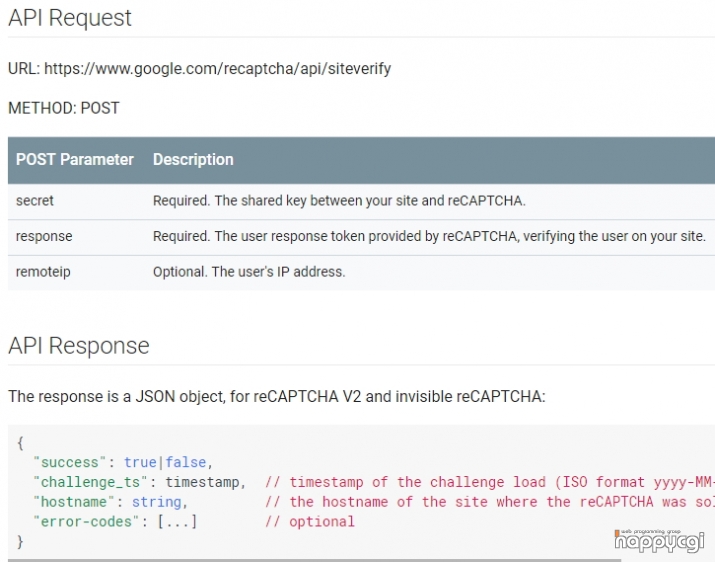Click the "hostname" key in the code
This screenshot has width=715, height=562.
[x=74, y=502]
